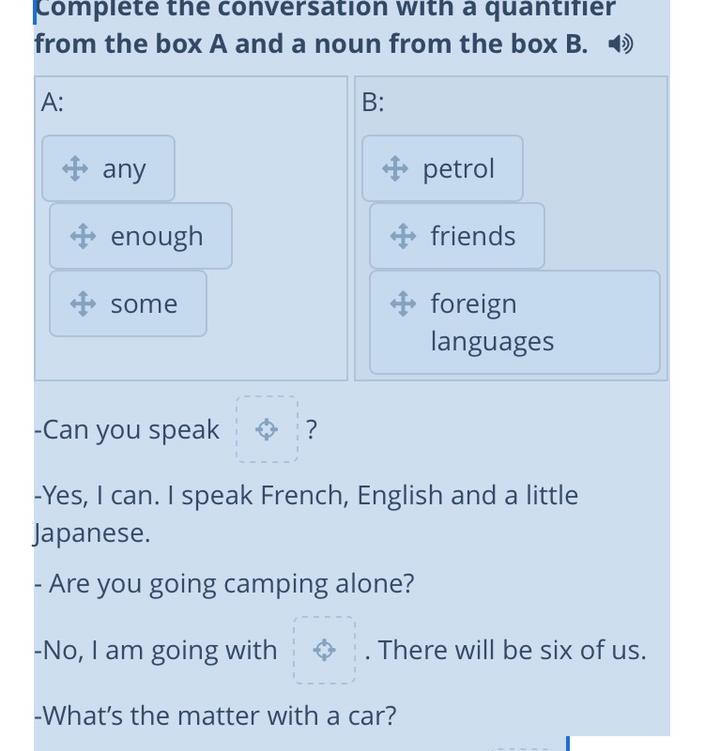Image resolution: width=704 pixels, height=751 pixels.
Task: Pick the "some" quantifier word
Action: [x=144, y=304]
